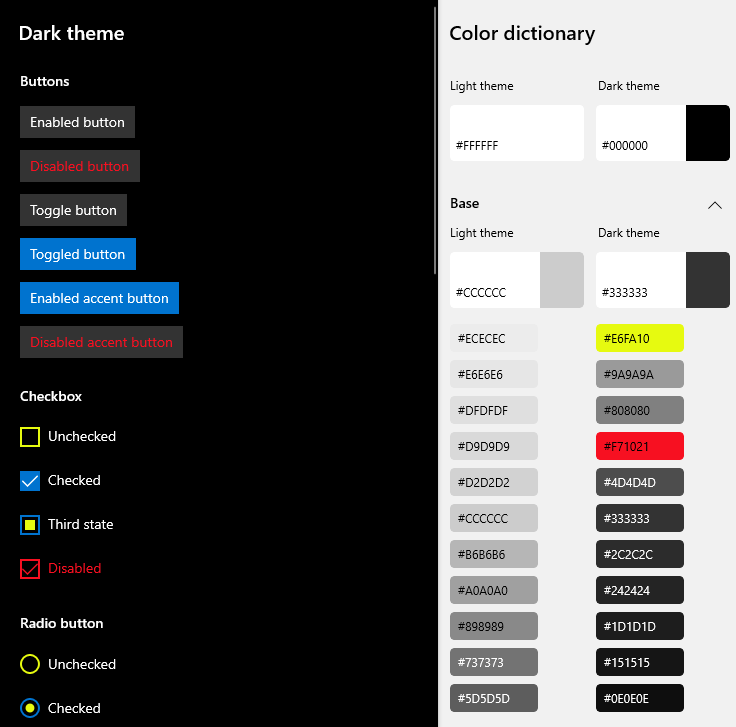Uncheck the Checked checkbox
This screenshot has height=727, width=736.
[x=30, y=481]
